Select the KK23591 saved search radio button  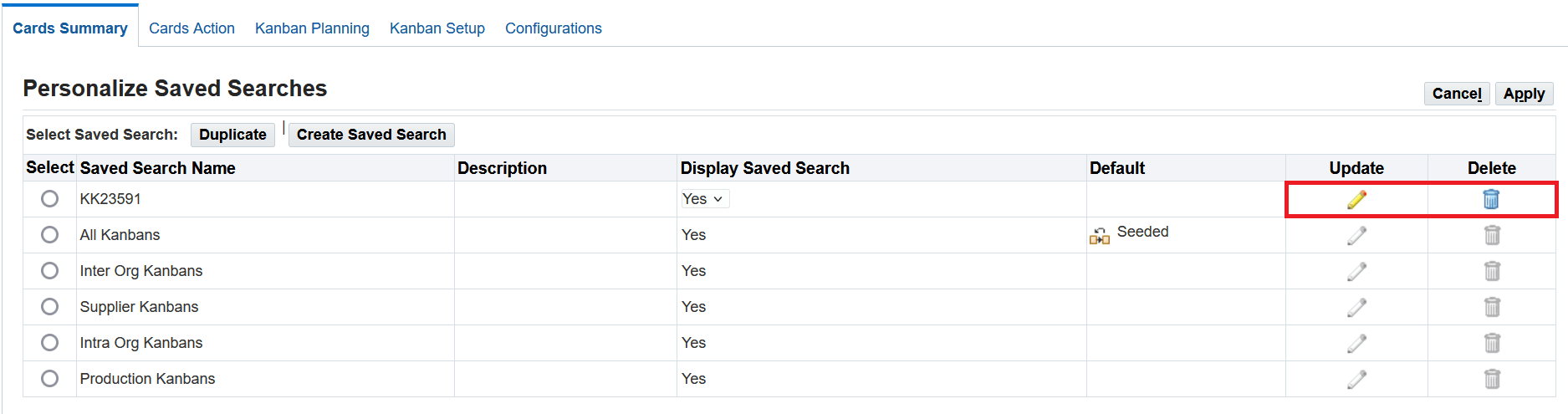[x=50, y=199]
